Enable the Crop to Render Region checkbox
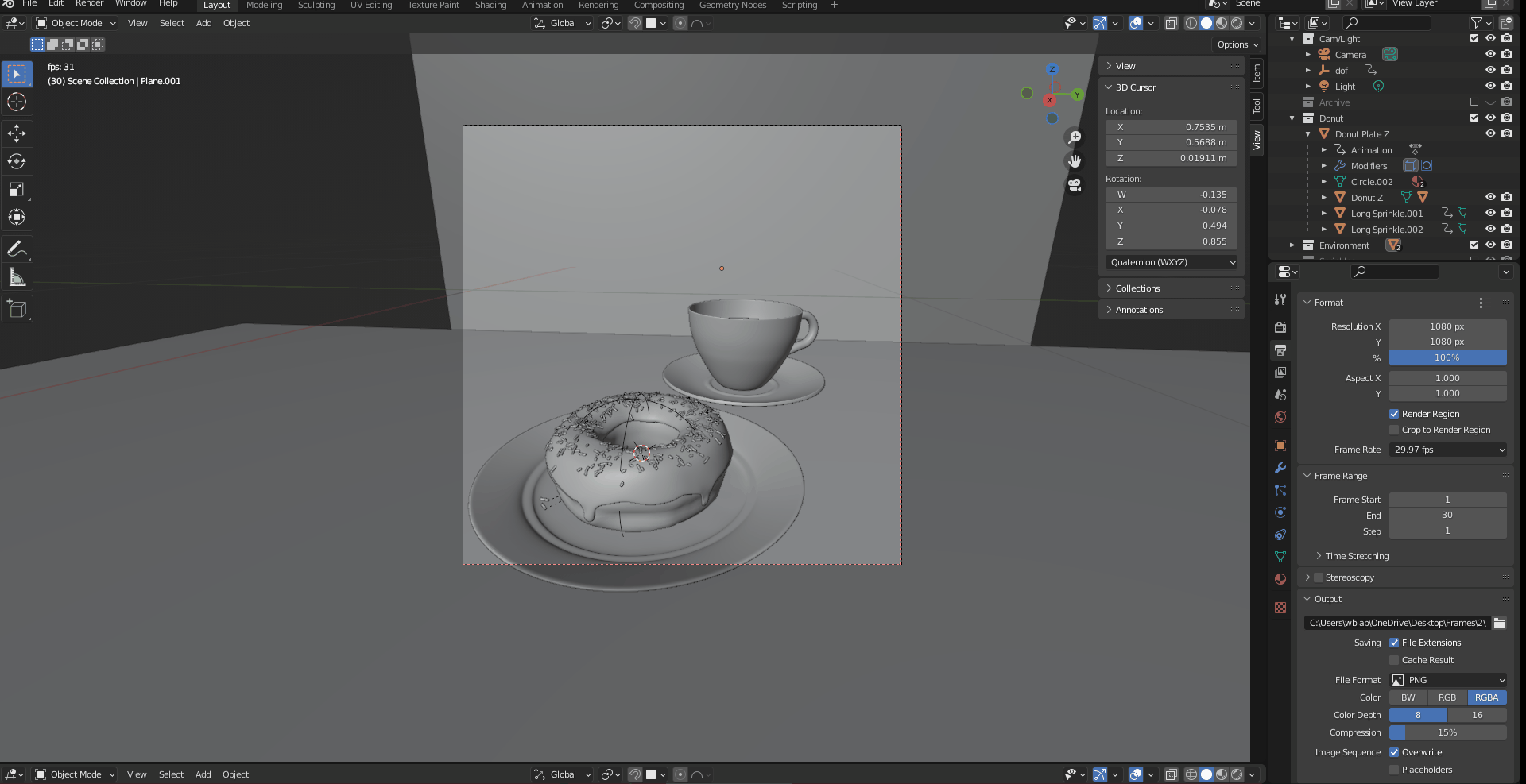This screenshot has width=1526, height=784. pos(1393,430)
